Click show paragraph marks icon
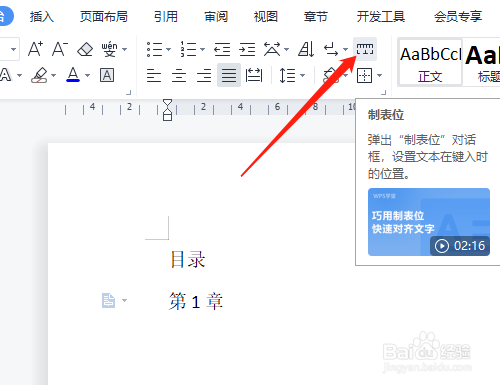 pyautogui.click(x=331, y=49)
